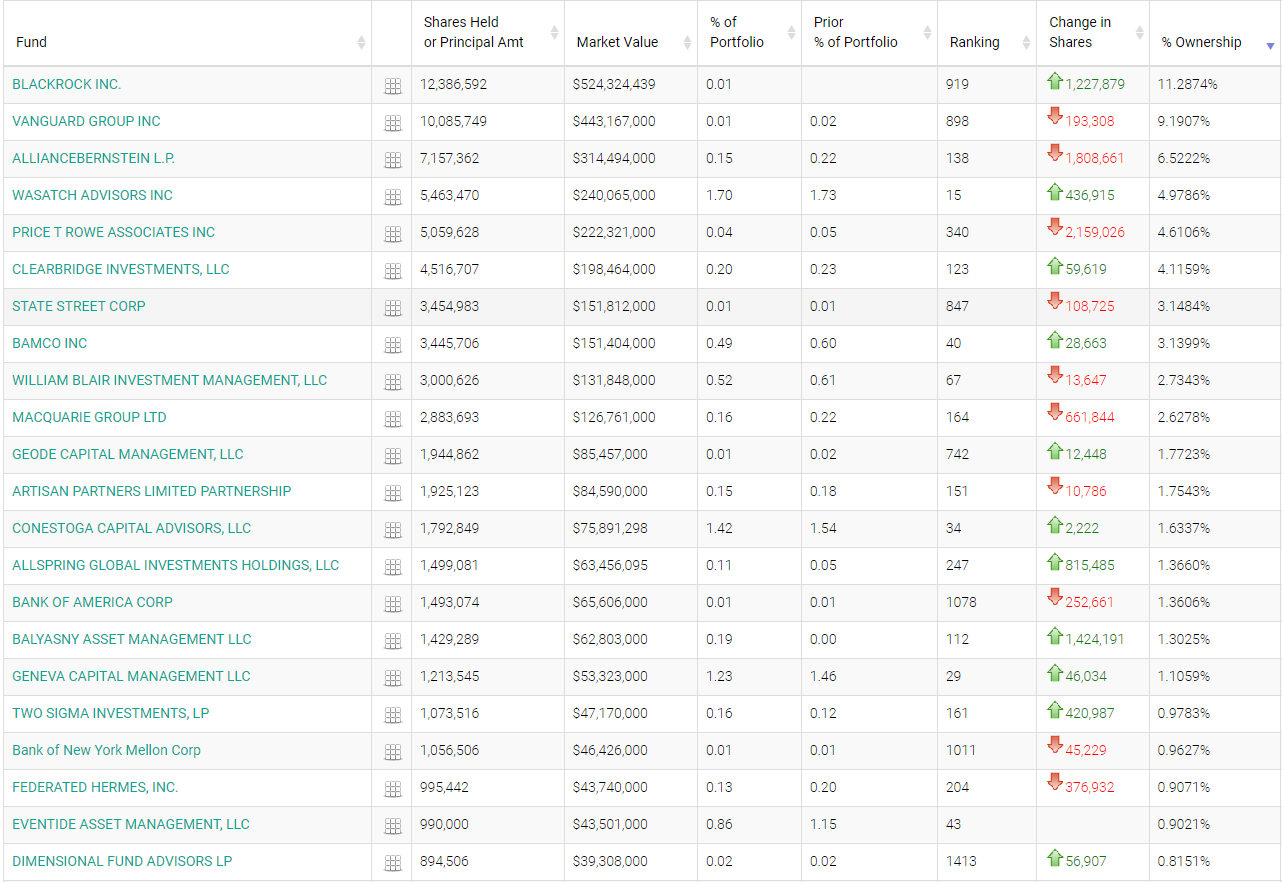Sort by % Ownership column
Image resolution: width=1282 pixels, height=882 pixels.
[x=1215, y=34]
